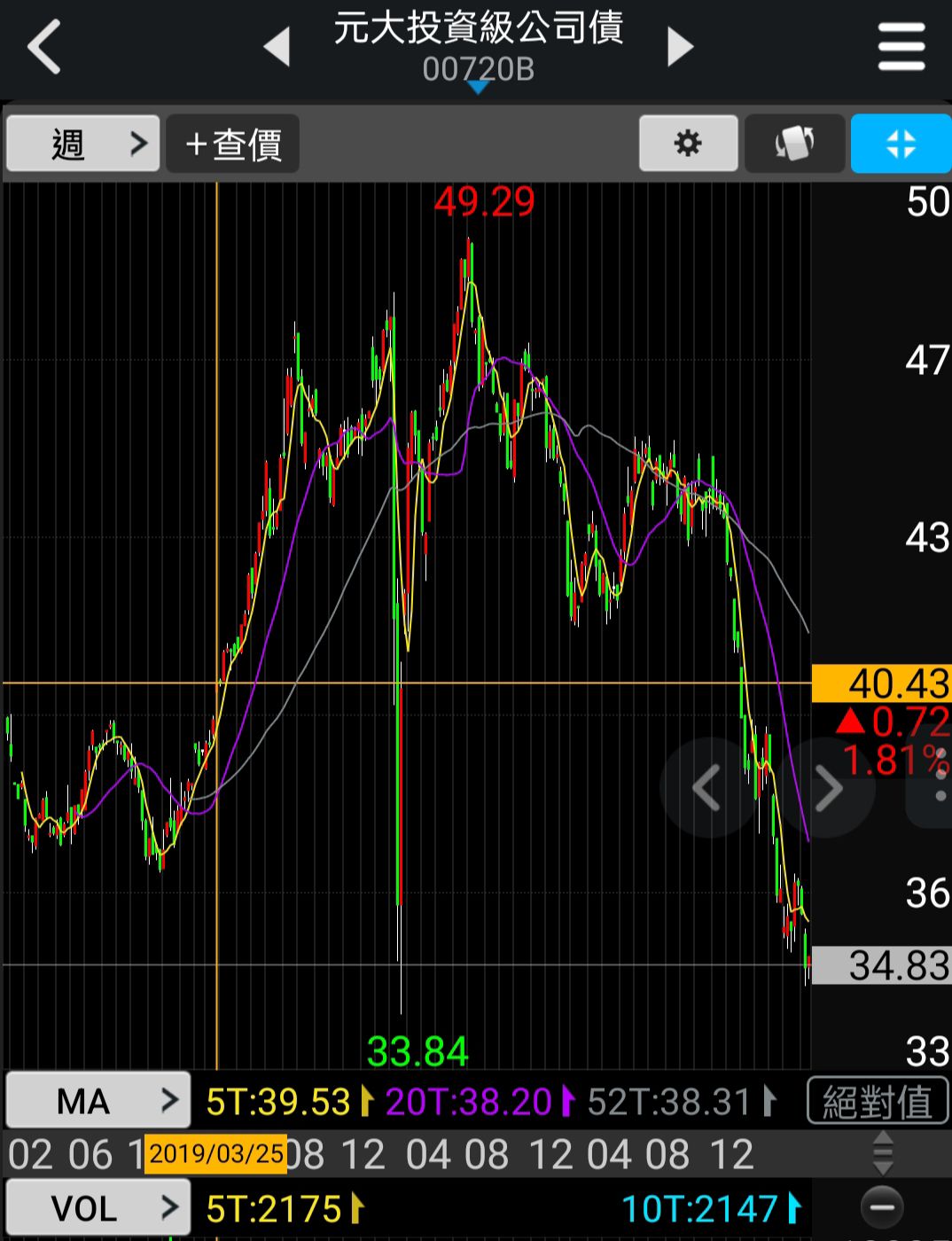Tap the low price label 33.84

point(417,1052)
